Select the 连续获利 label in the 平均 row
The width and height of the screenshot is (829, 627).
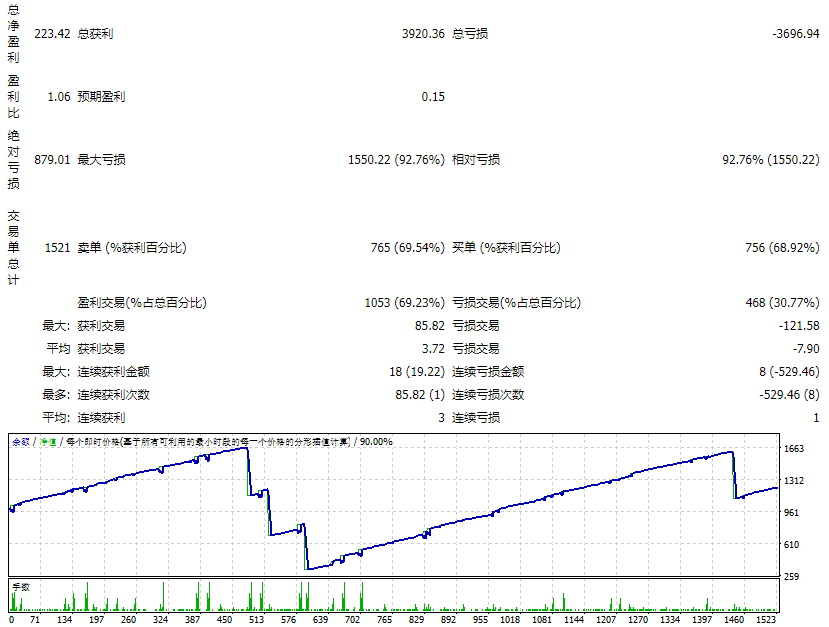(x=102, y=418)
